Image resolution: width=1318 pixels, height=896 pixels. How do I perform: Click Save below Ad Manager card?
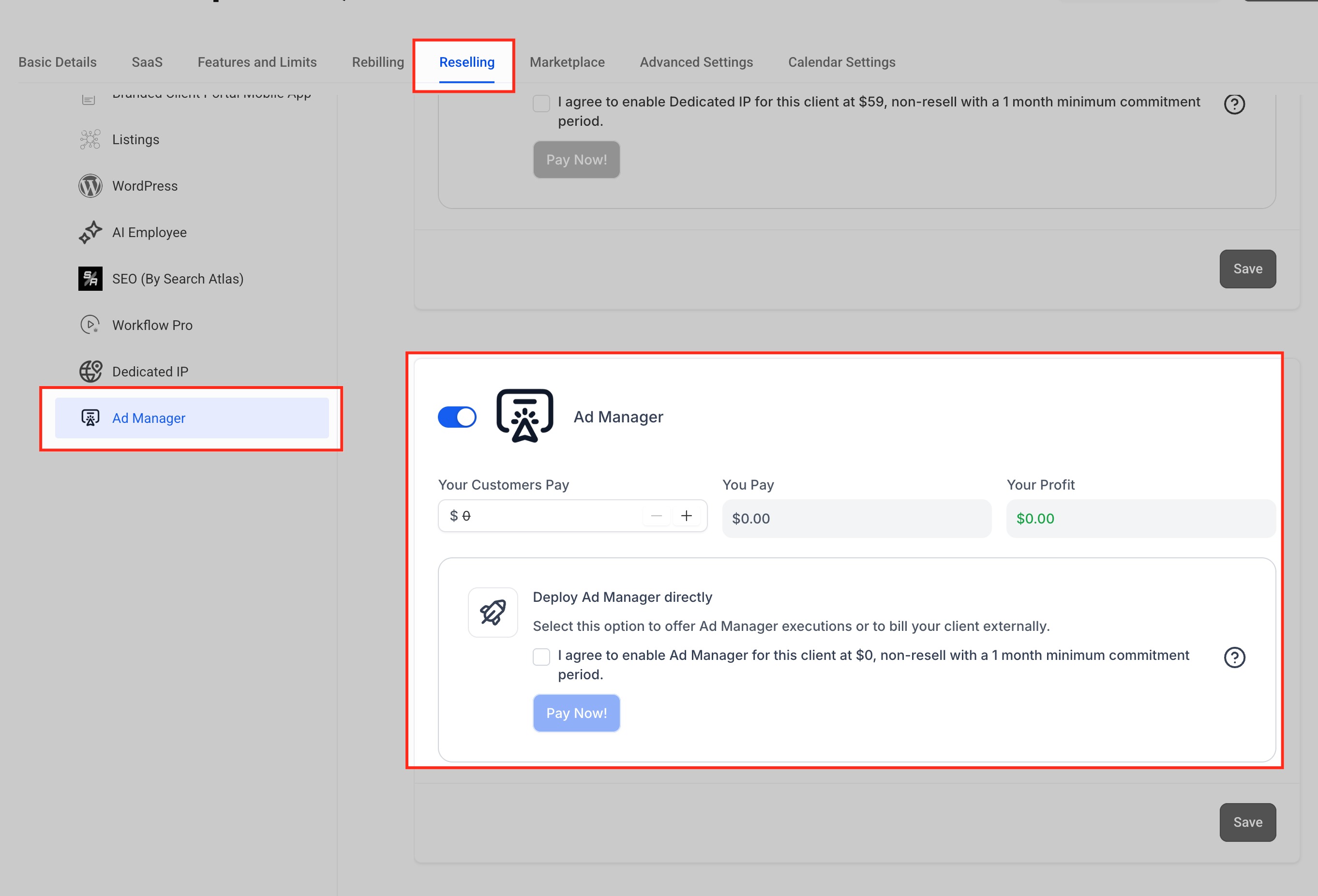point(1247,822)
